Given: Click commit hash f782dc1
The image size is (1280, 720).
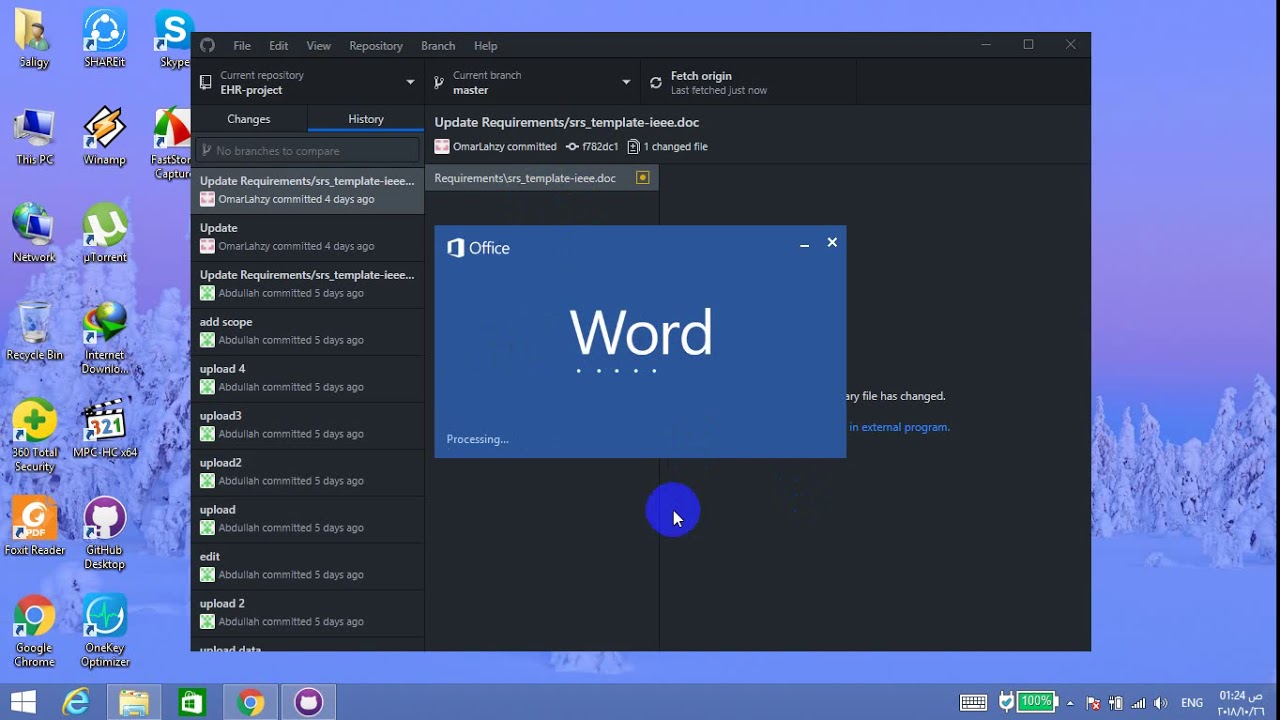Looking at the screenshot, I should point(601,147).
